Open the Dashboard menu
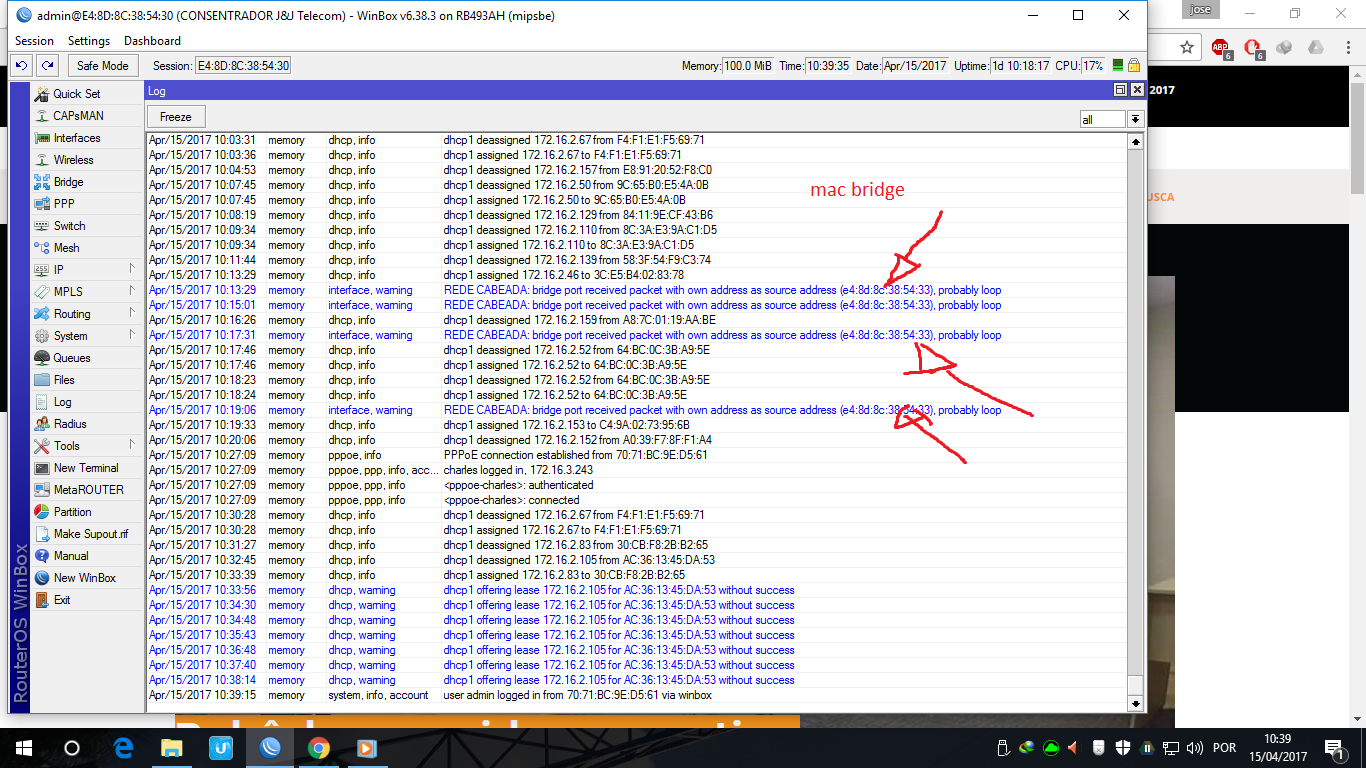 152,41
